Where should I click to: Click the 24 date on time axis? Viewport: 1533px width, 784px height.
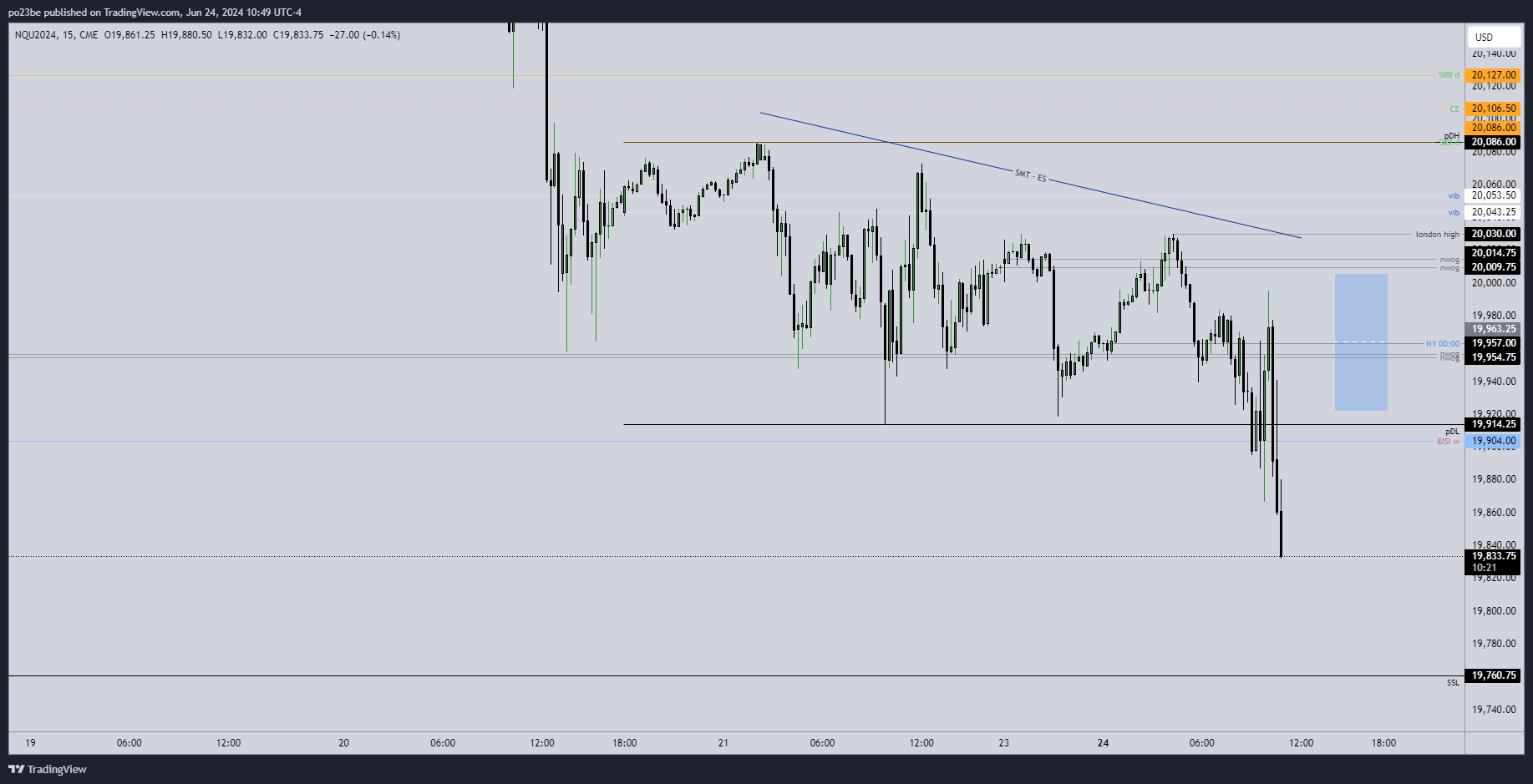1103,743
